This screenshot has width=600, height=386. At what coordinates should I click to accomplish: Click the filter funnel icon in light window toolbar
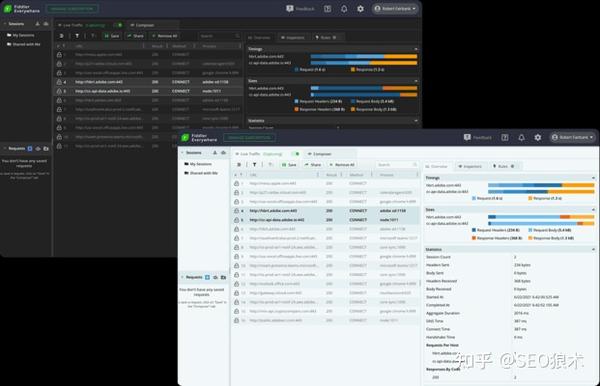[x=254, y=164]
